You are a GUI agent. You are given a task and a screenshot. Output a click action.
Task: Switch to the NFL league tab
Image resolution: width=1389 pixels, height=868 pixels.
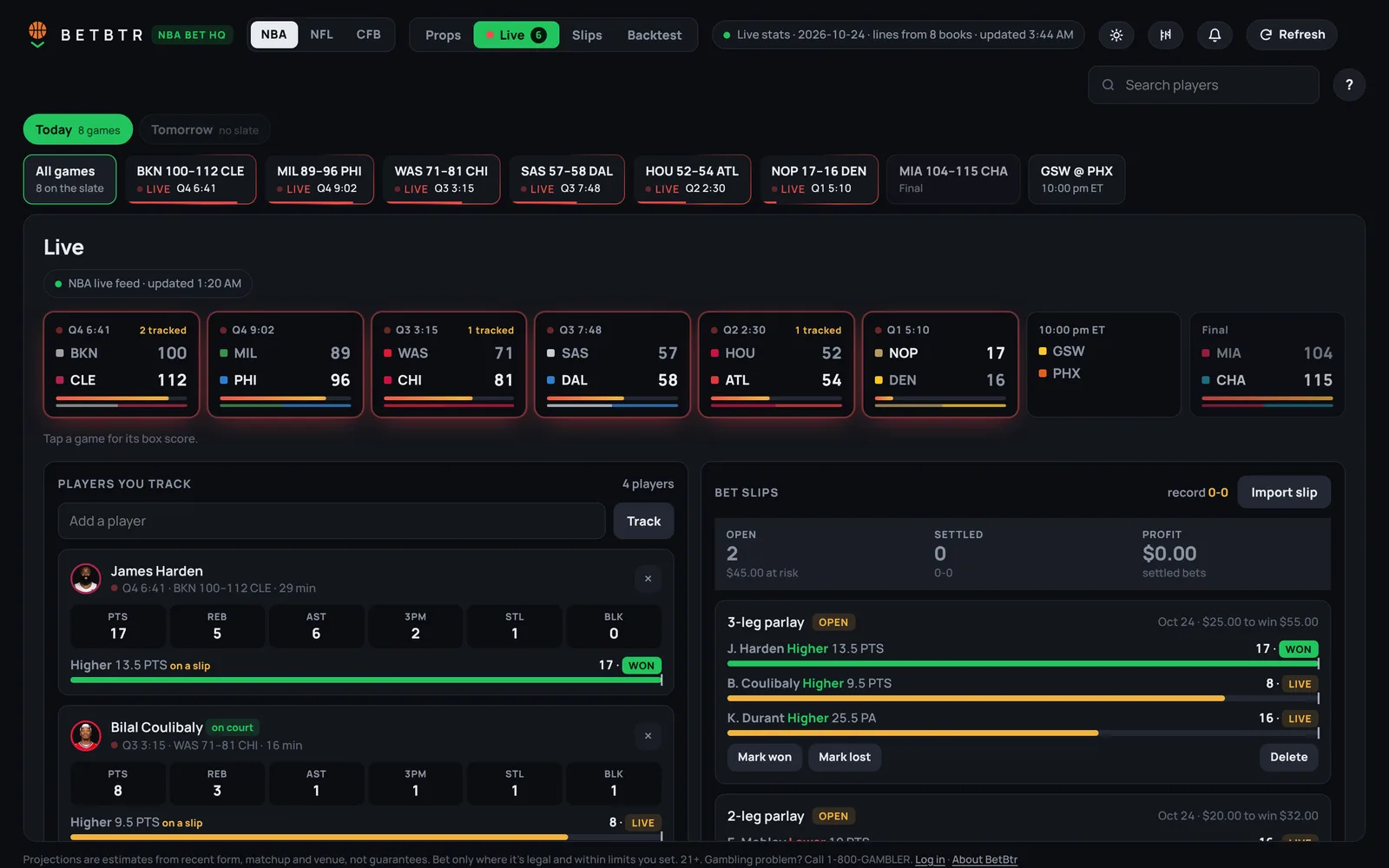[321, 35]
